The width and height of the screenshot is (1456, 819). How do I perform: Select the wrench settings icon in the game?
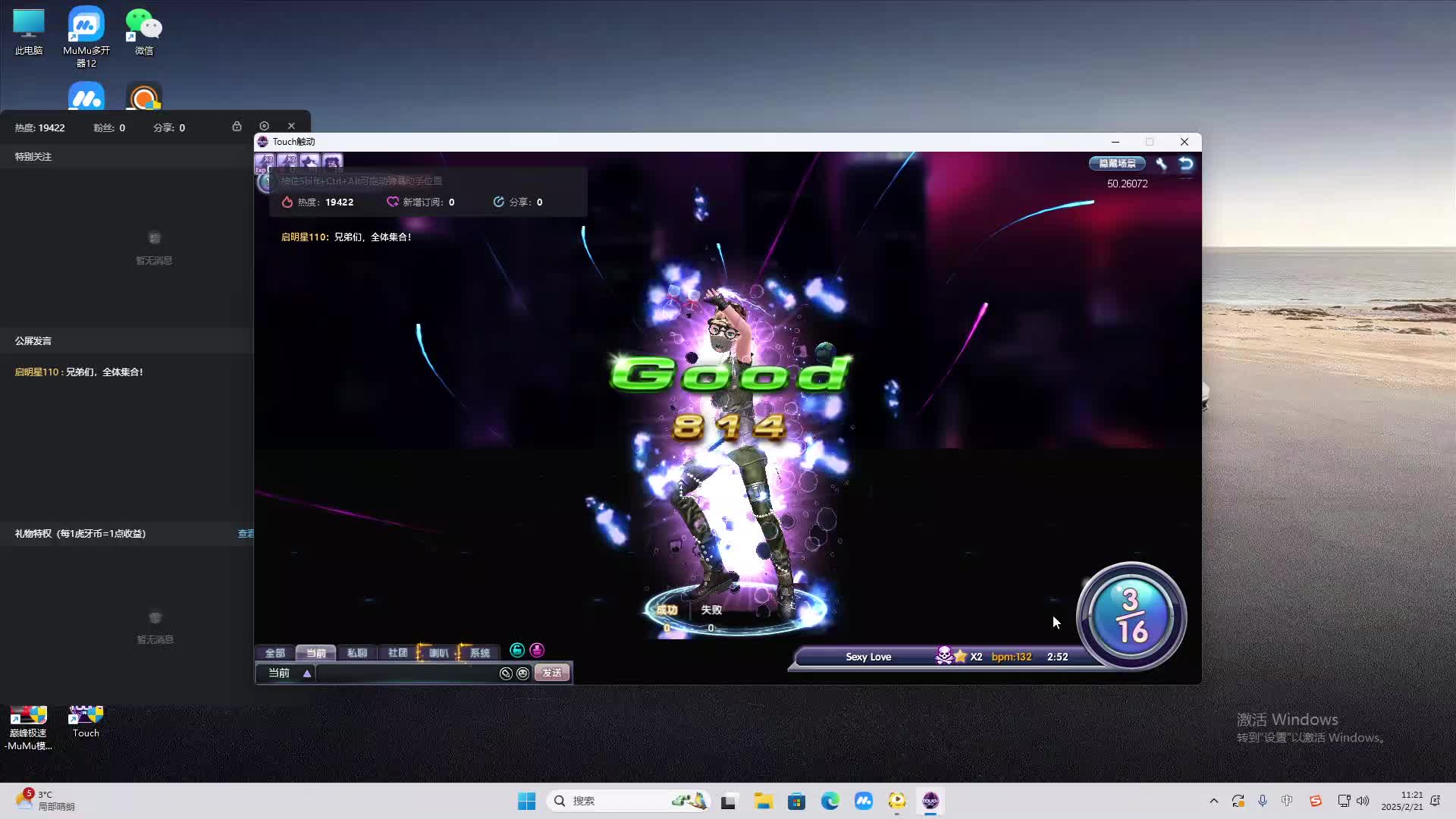point(1162,163)
